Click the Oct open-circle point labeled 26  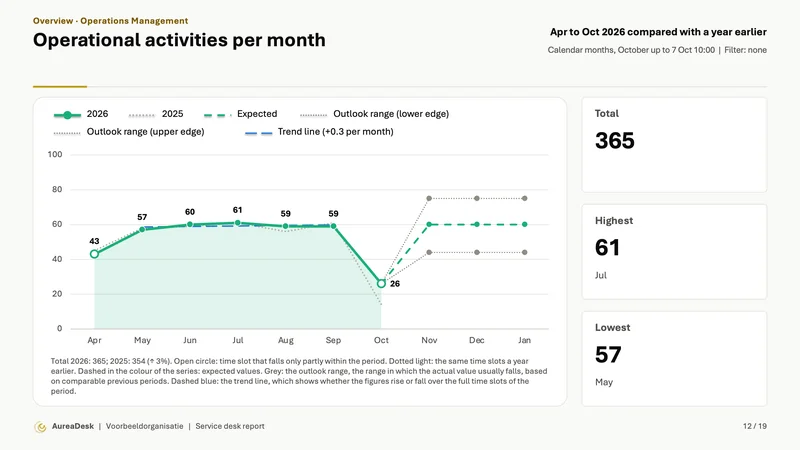(x=381, y=284)
